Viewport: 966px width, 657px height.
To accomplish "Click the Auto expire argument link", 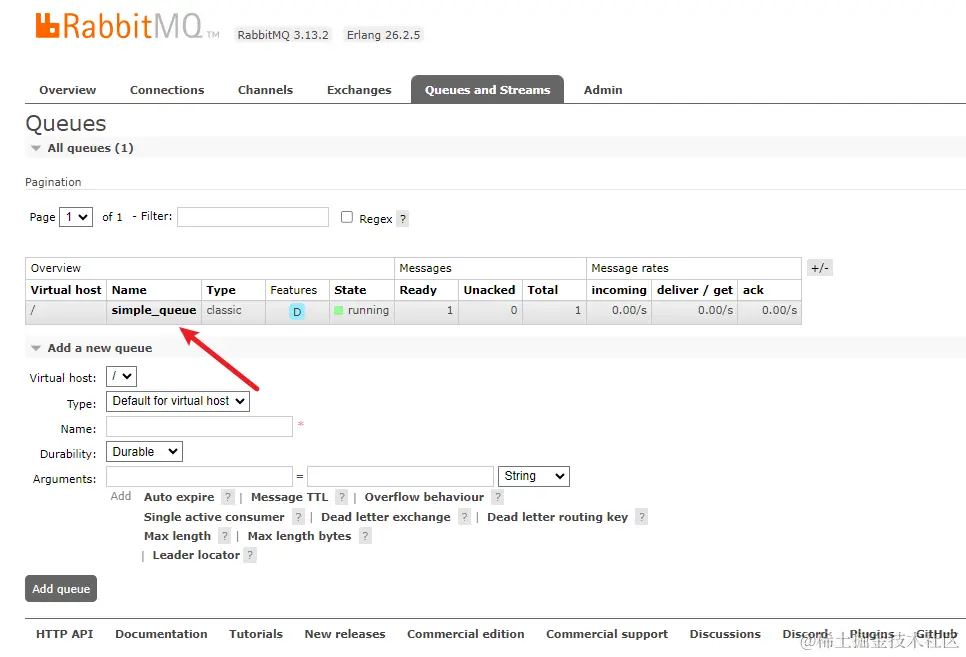I will pos(179,497).
